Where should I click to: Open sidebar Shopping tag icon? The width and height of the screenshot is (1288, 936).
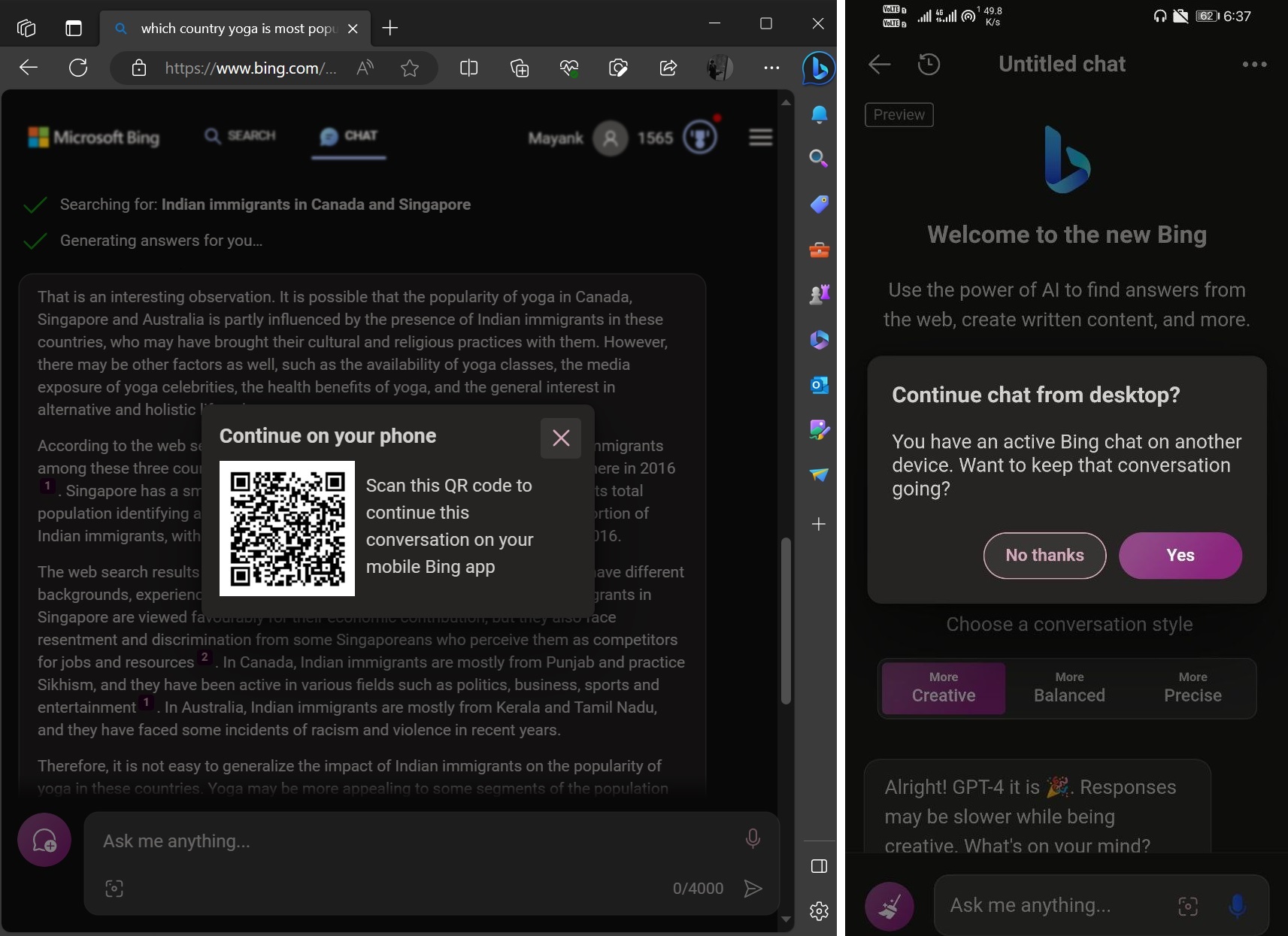[820, 204]
